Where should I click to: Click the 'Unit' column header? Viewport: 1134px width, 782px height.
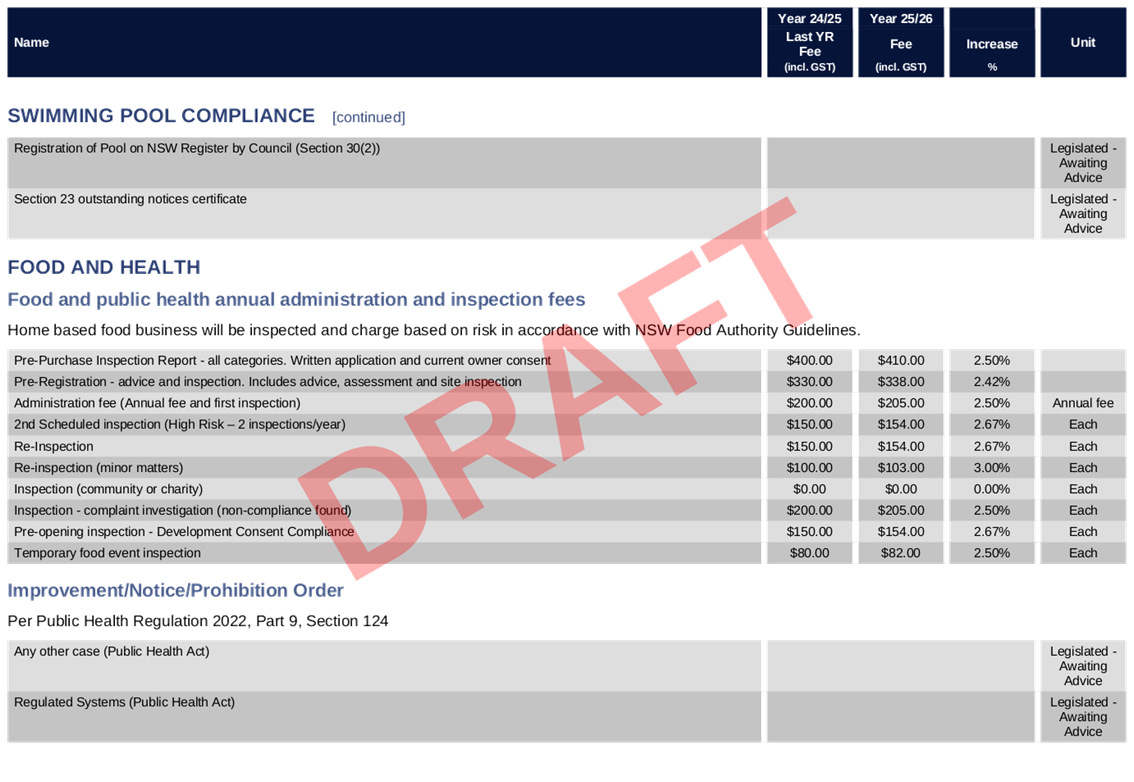coord(1083,43)
